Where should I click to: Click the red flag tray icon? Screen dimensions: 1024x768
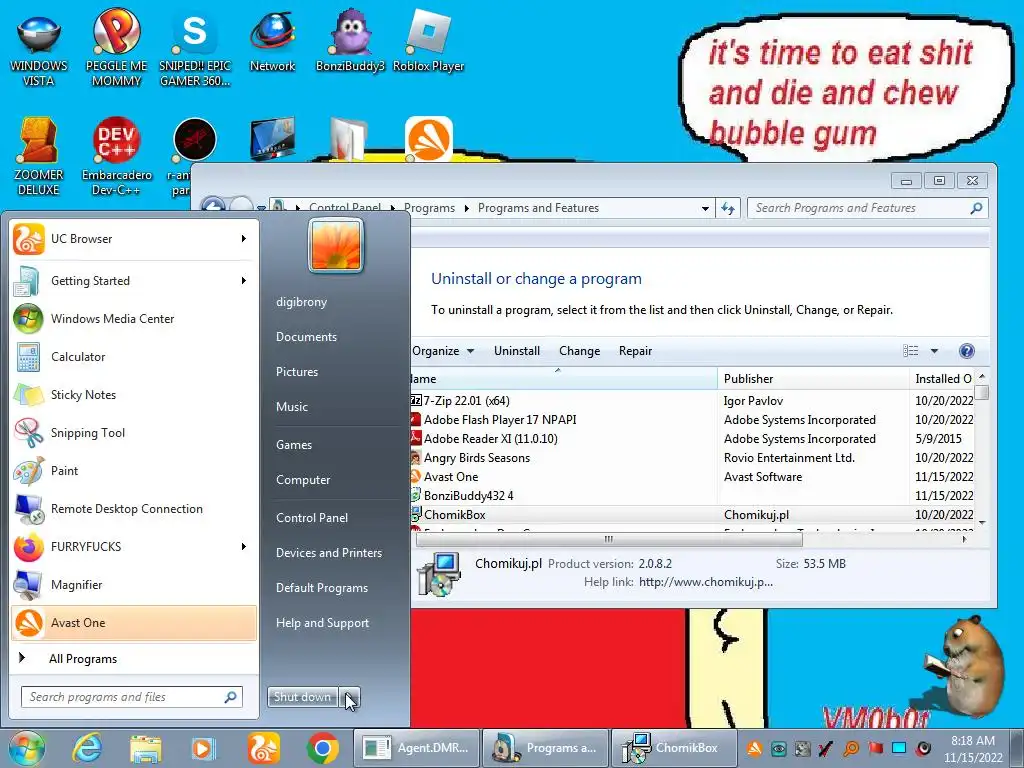pyautogui.click(x=876, y=748)
